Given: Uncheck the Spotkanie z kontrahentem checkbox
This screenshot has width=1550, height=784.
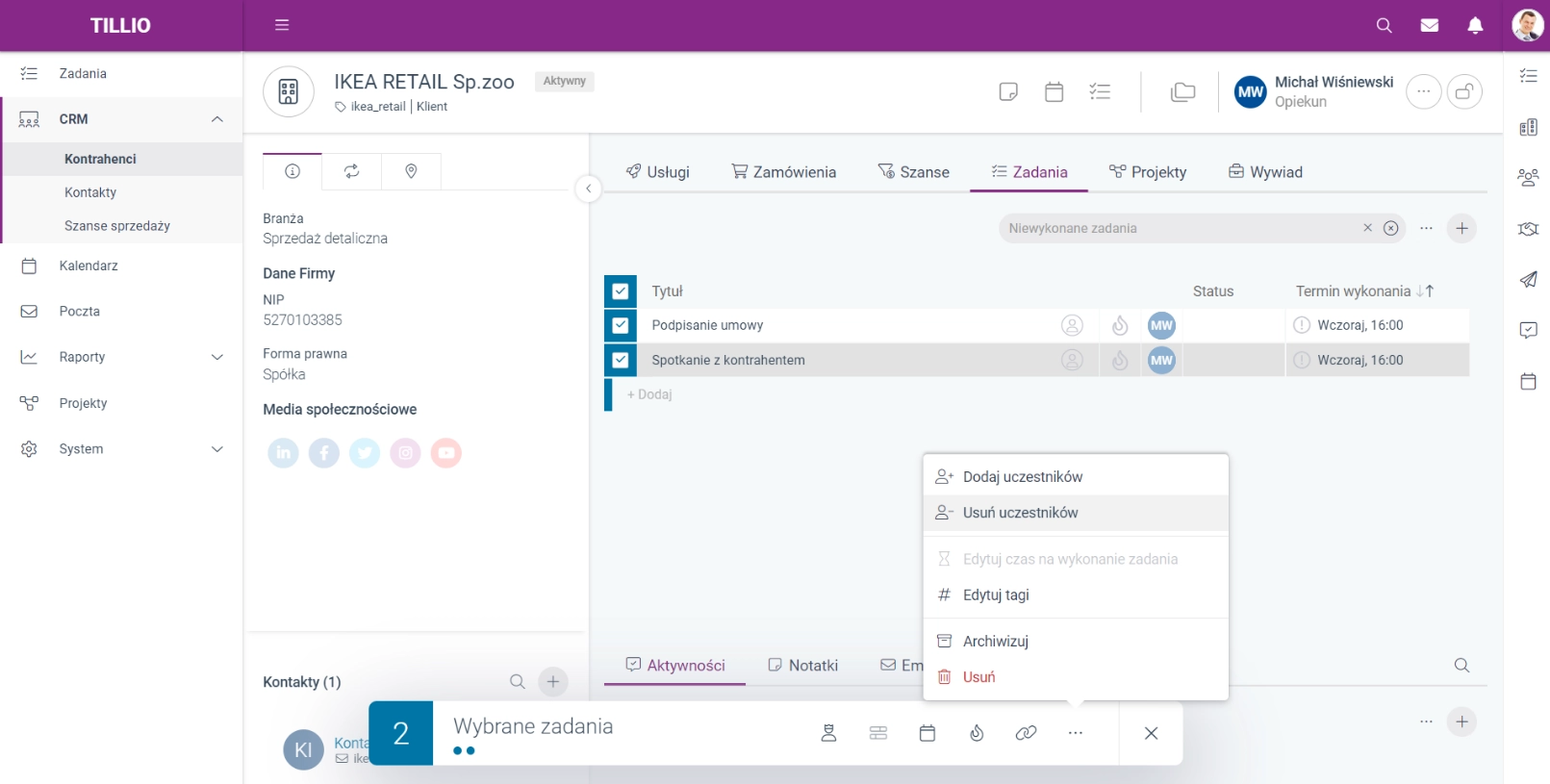Looking at the screenshot, I should pyautogui.click(x=621, y=360).
